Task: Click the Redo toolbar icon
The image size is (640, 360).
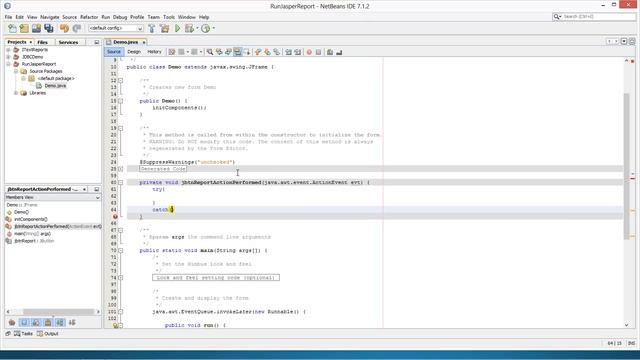Action: (x=76, y=28)
